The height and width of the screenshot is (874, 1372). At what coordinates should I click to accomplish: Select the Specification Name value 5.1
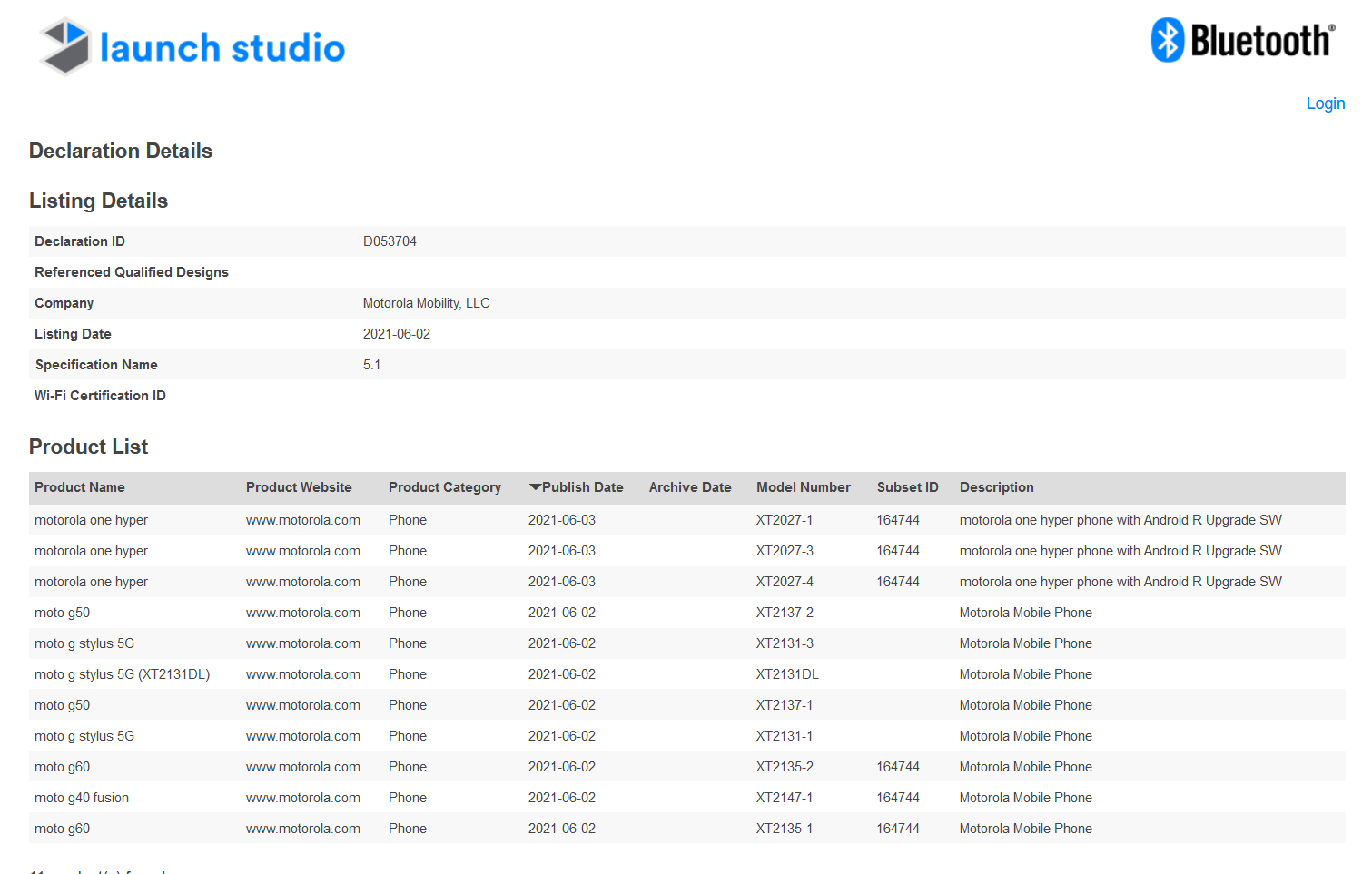371,365
